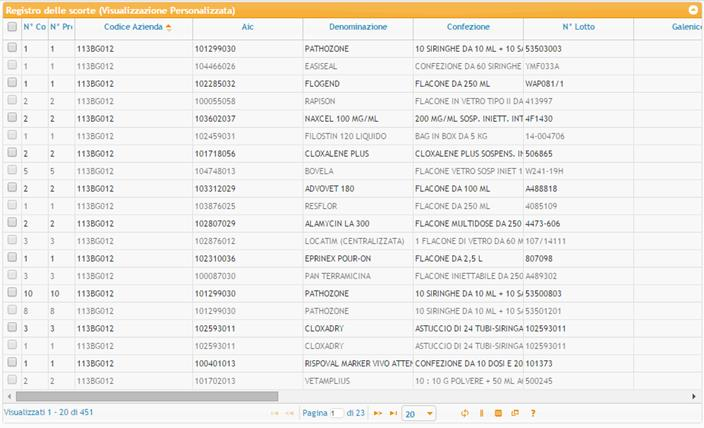
Task: Sort by Codice Azienda column
Action: click(133, 27)
